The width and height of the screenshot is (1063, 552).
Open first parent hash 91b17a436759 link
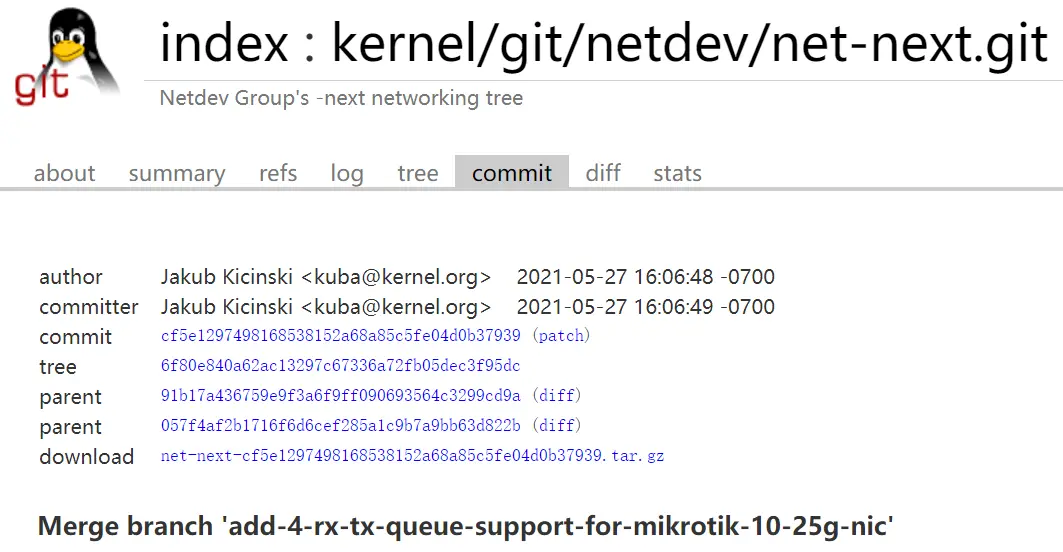coord(340,395)
